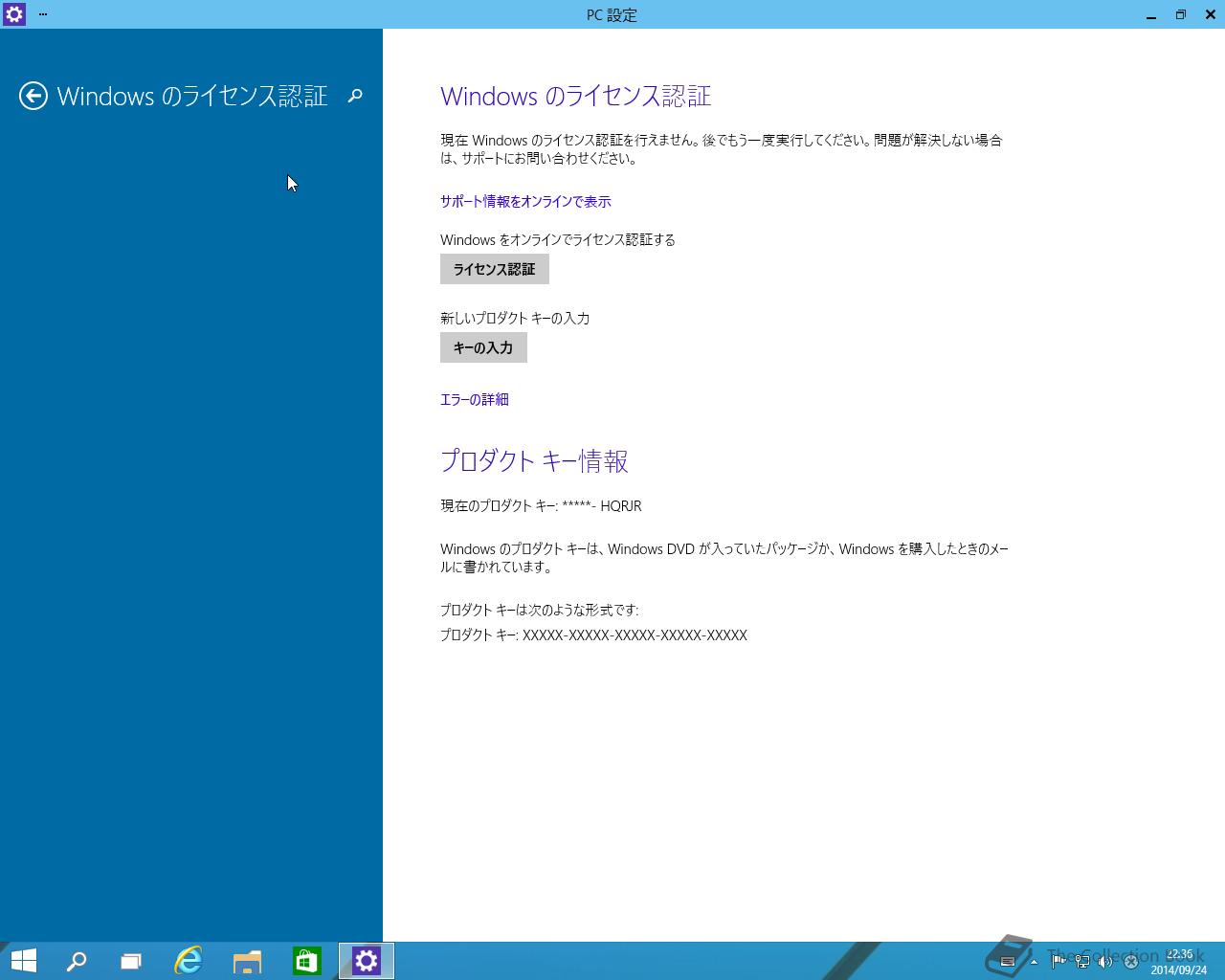Open the Task View taskbar icon
This screenshot has height=980, width=1225.
pos(131,961)
